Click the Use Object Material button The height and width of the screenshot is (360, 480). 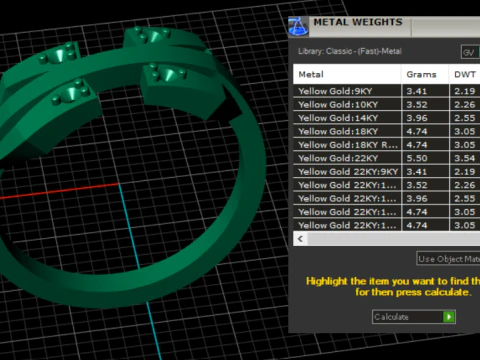448,259
